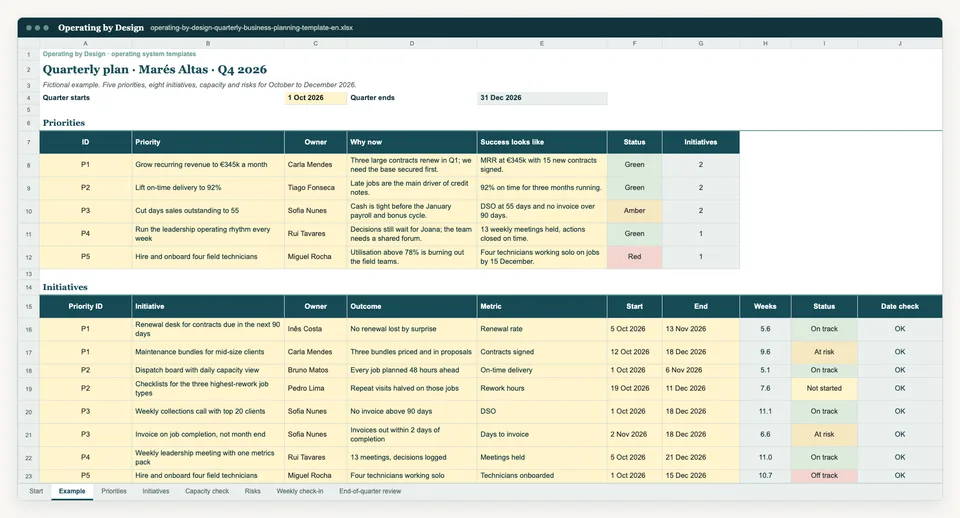Image resolution: width=960 pixels, height=518 pixels.
Task: Select 'Run the leadership operating rhythm' cell
Action: 208,234
